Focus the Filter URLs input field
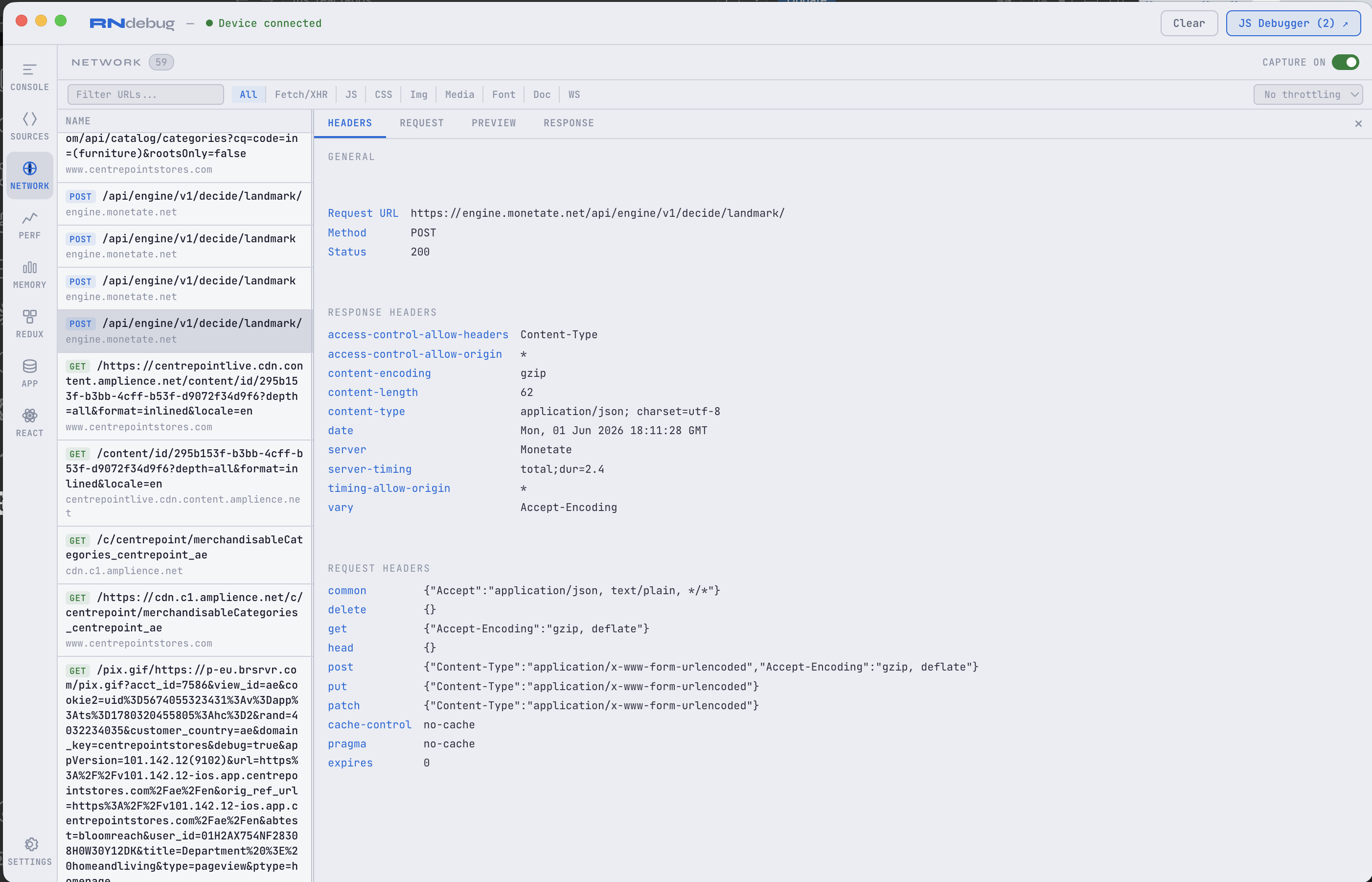 (145, 94)
